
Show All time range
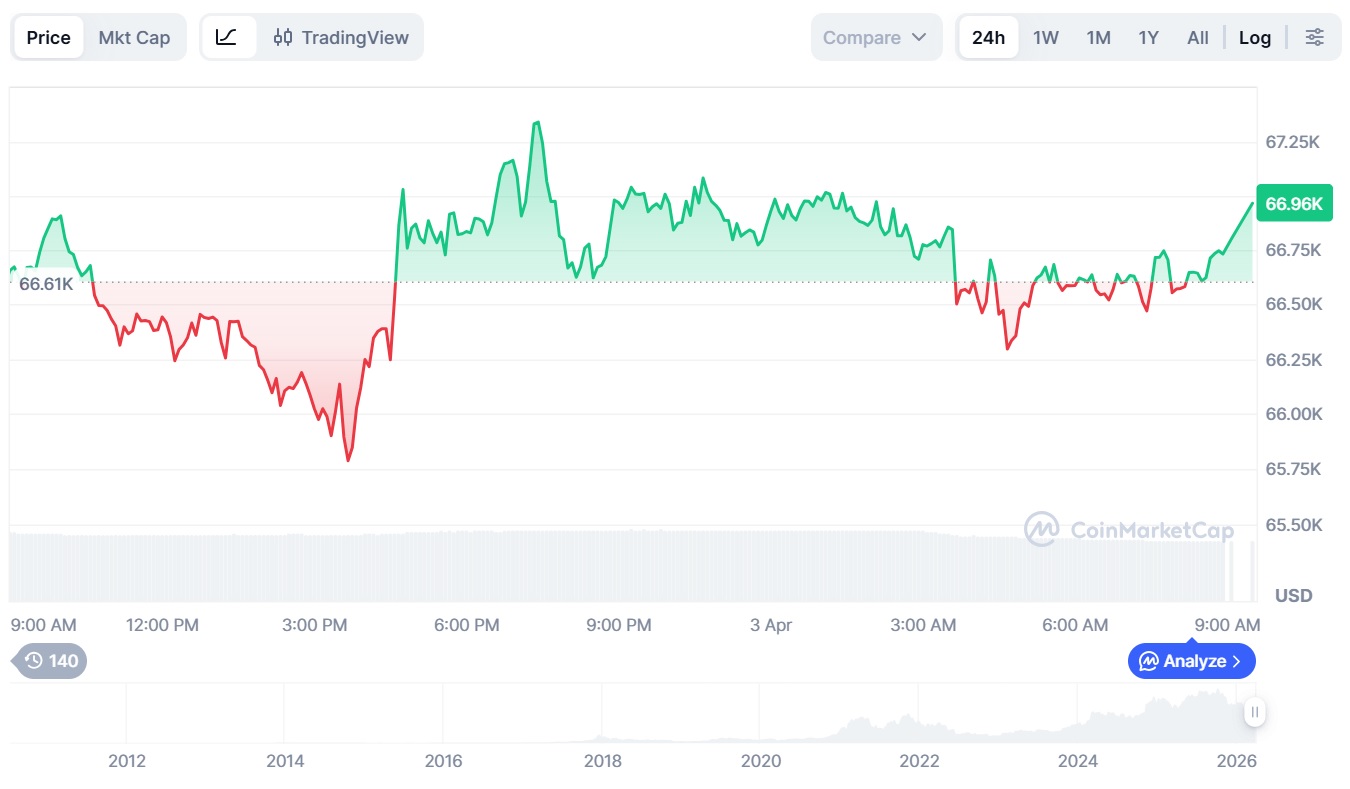pyautogui.click(x=1197, y=38)
